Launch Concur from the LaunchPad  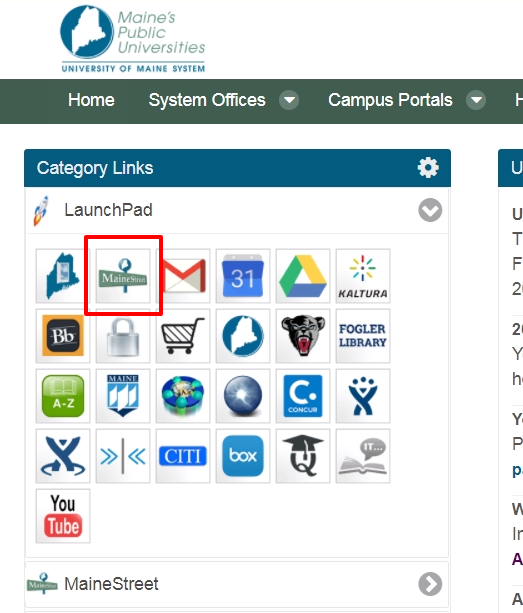click(x=303, y=396)
